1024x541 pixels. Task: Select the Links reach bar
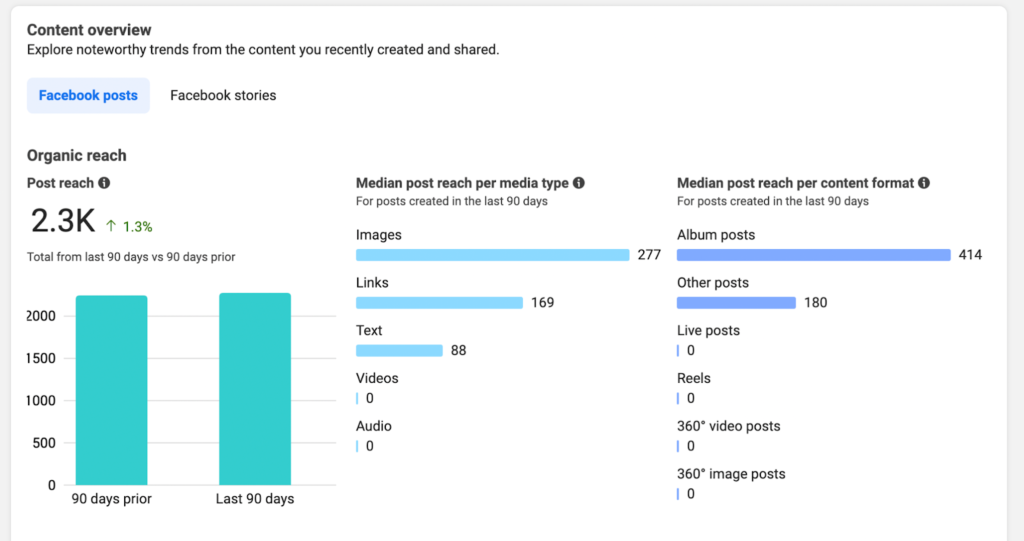(439, 303)
